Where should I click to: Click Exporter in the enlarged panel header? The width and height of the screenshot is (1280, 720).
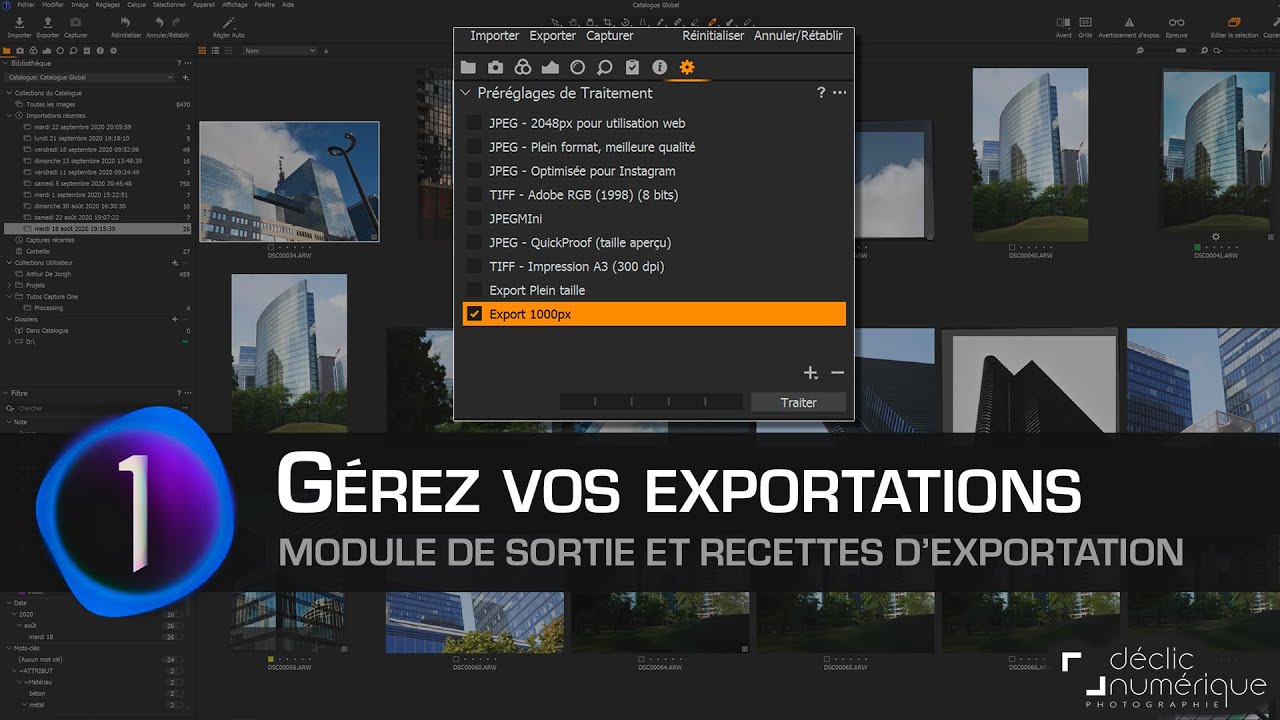tap(553, 35)
